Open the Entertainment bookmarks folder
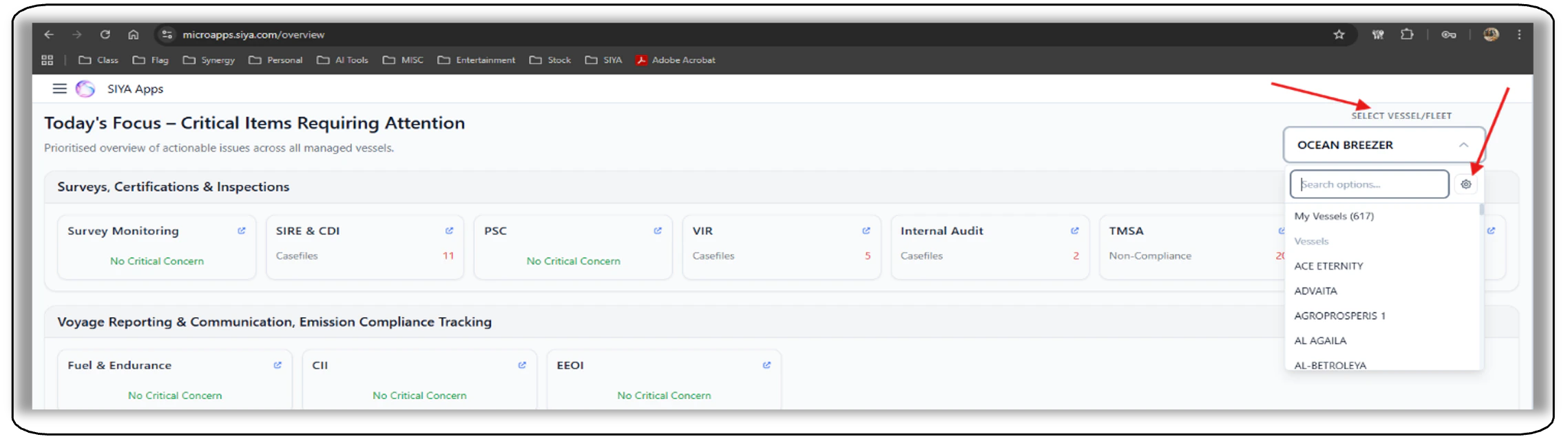 (477, 60)
